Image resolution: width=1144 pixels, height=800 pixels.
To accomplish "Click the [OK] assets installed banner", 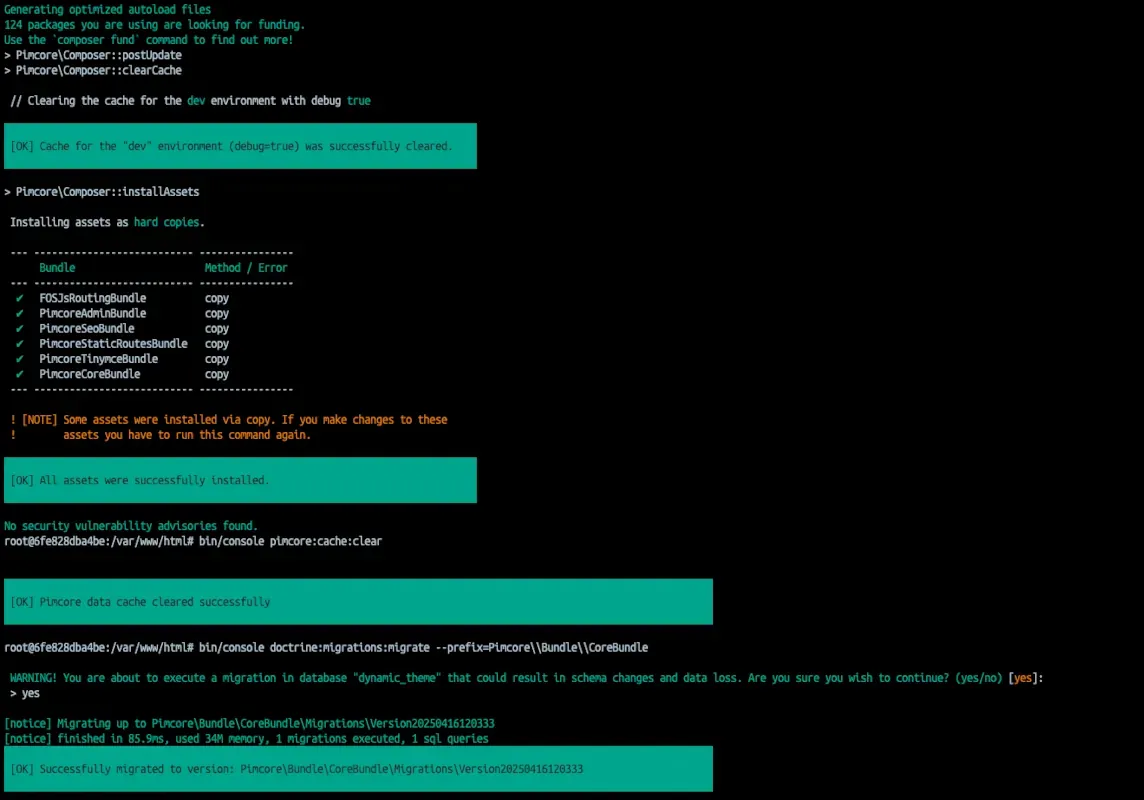I will click(240, 480).
